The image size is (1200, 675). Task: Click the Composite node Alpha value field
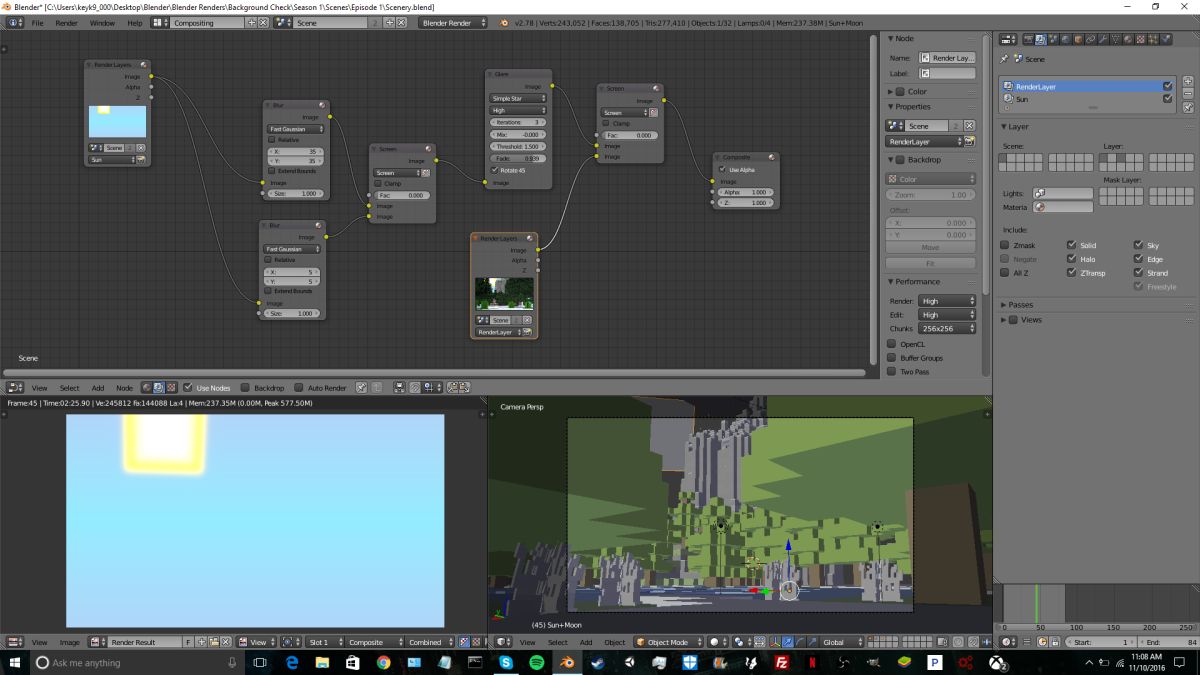point(746,192)
